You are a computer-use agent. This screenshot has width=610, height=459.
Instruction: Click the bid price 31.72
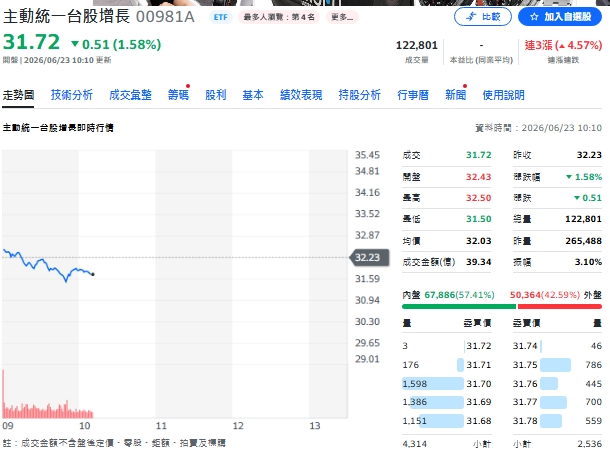[479, 346]
